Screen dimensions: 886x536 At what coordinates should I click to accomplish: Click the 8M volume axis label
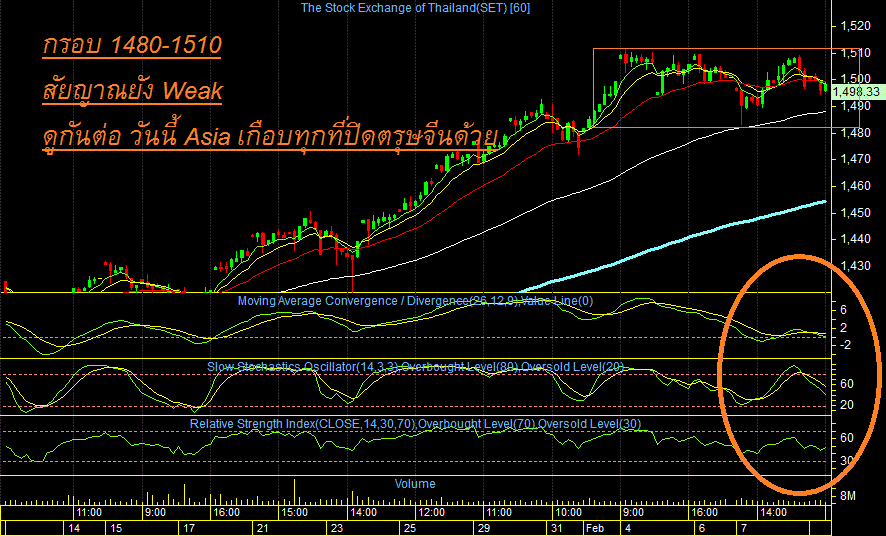tap(848, 496)
